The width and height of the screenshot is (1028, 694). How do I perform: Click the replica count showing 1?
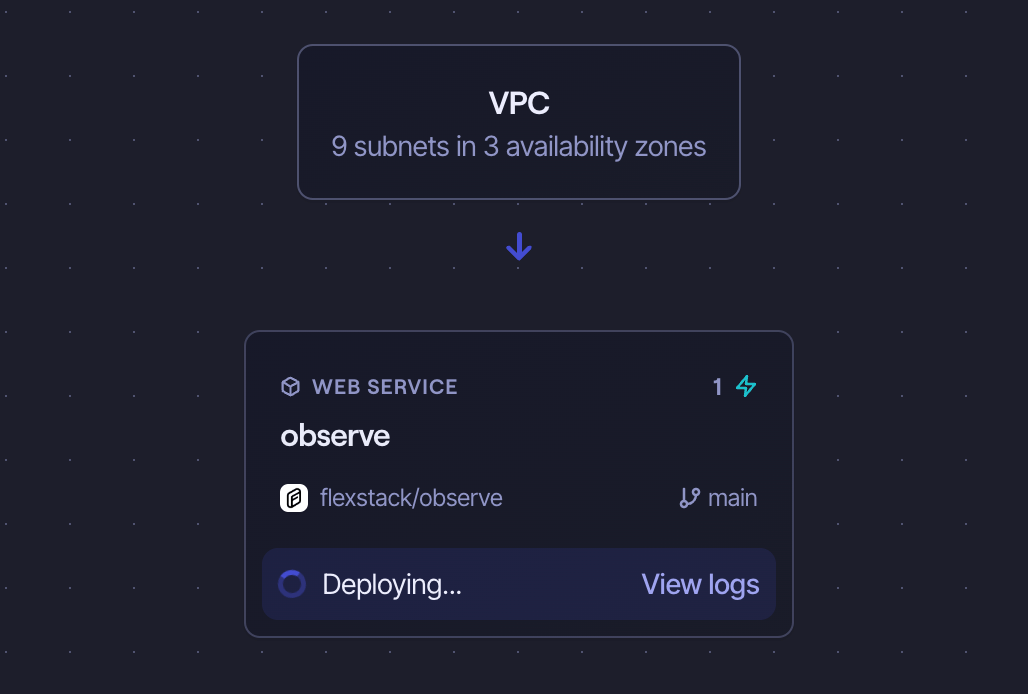[717, 386]
